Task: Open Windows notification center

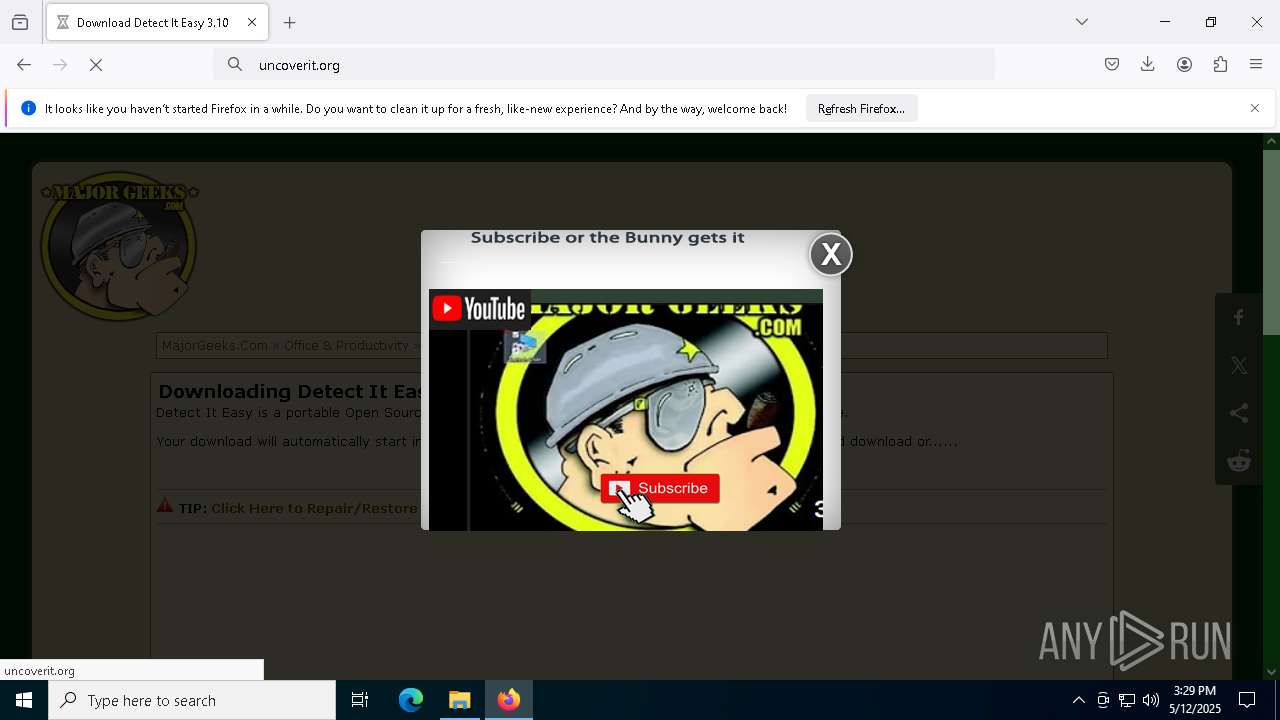Action: (x=1247, y=700)
